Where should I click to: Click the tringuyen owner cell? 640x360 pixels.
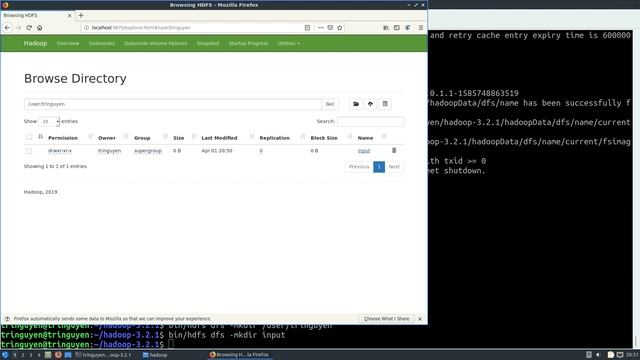pos(109,151)
